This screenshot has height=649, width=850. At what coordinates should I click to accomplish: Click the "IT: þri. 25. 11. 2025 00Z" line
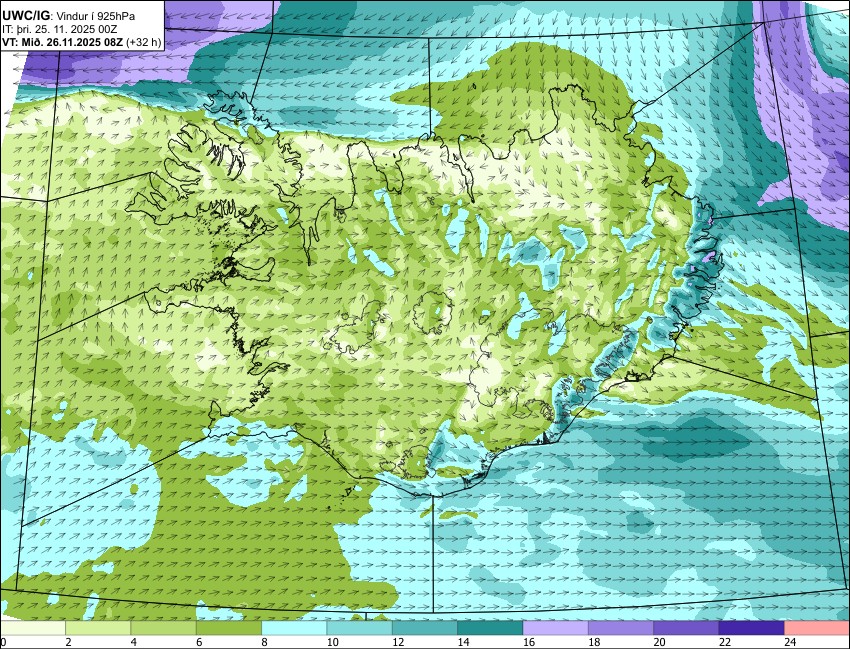point(60,29)
